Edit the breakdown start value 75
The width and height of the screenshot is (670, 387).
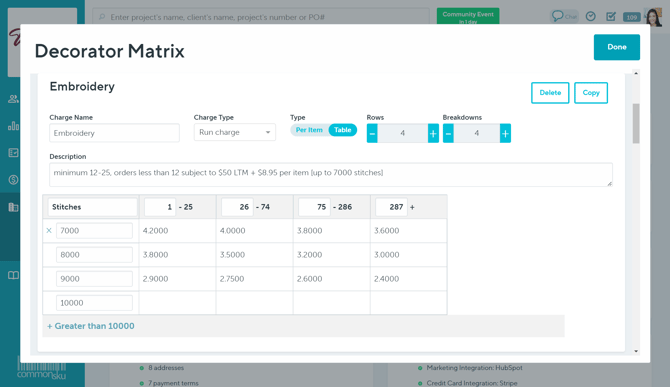tap(314, 207)
